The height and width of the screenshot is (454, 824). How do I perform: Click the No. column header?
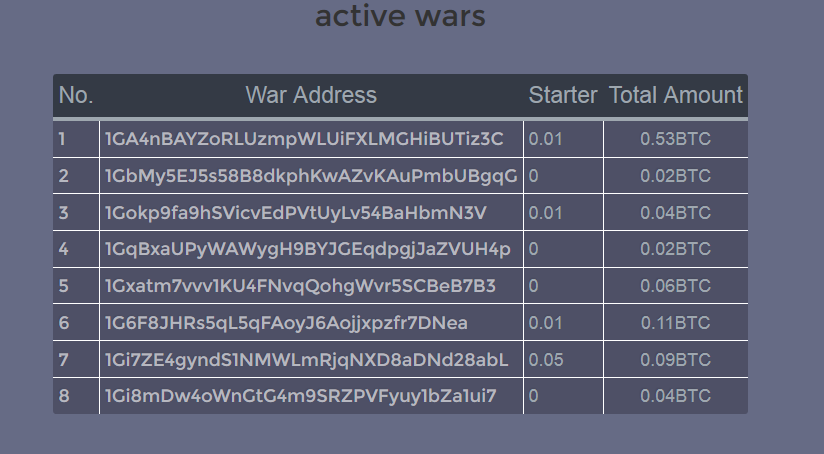point(76,95)
